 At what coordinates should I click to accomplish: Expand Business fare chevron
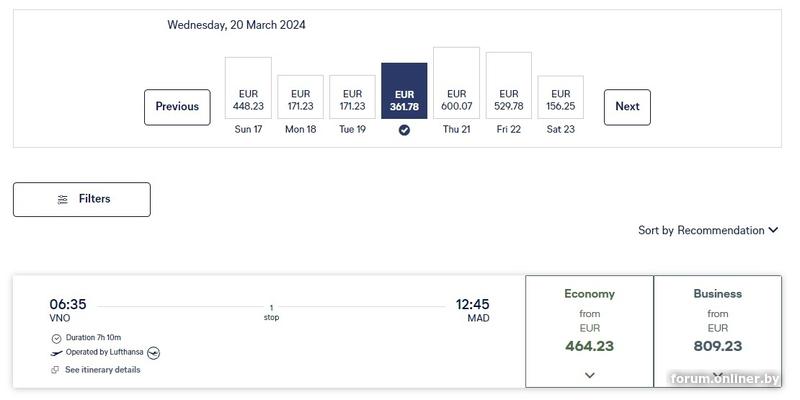[718, 375]
